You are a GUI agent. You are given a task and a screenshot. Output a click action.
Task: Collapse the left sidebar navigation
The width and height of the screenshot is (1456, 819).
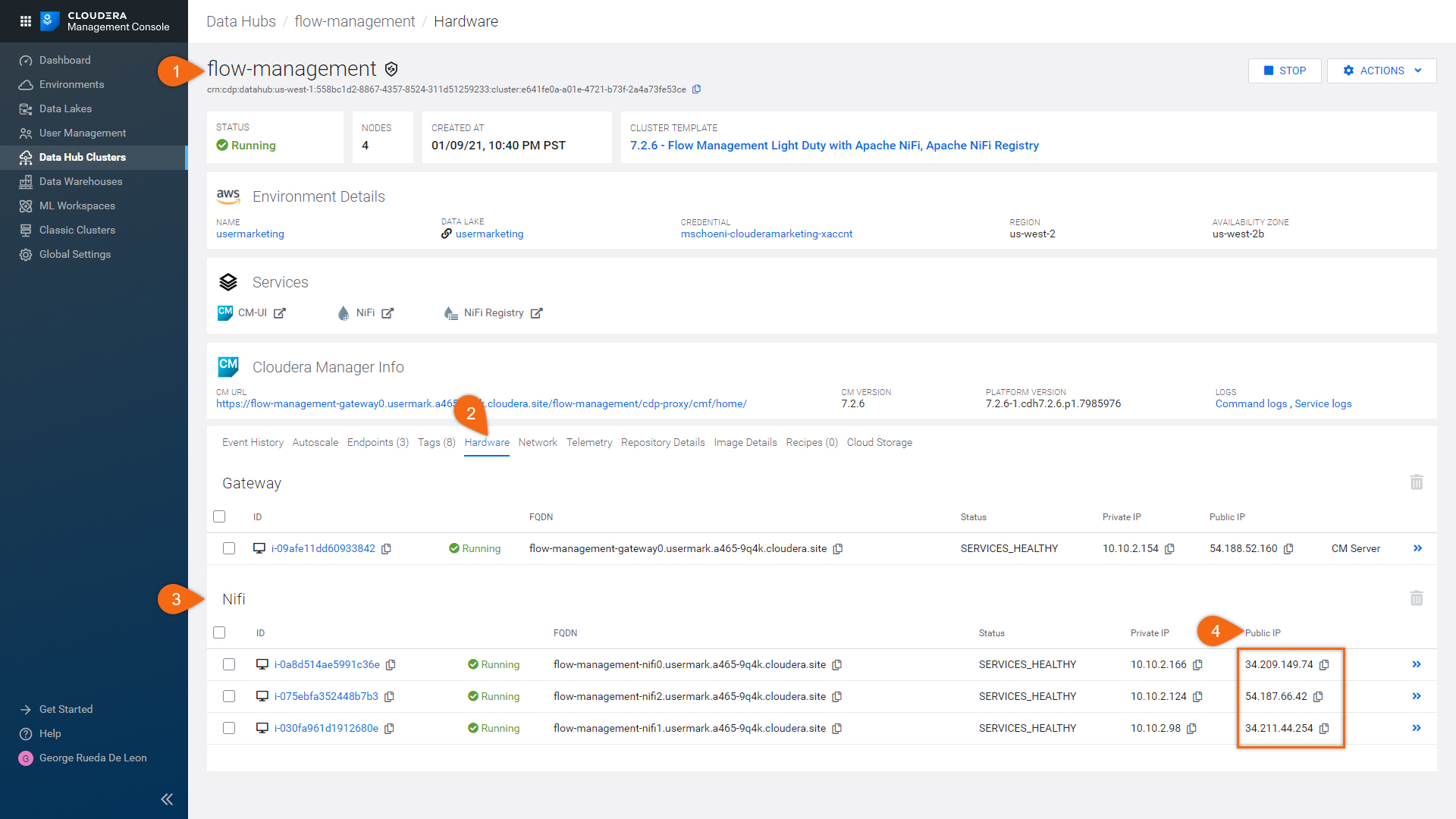pyautogui.click(x=167, y=799)
